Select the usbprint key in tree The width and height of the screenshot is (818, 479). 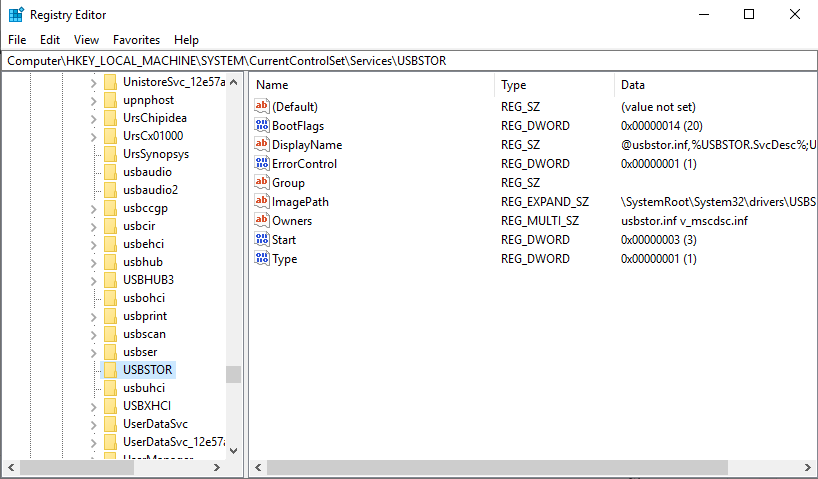pyautogui.click(x=145, y=316)
